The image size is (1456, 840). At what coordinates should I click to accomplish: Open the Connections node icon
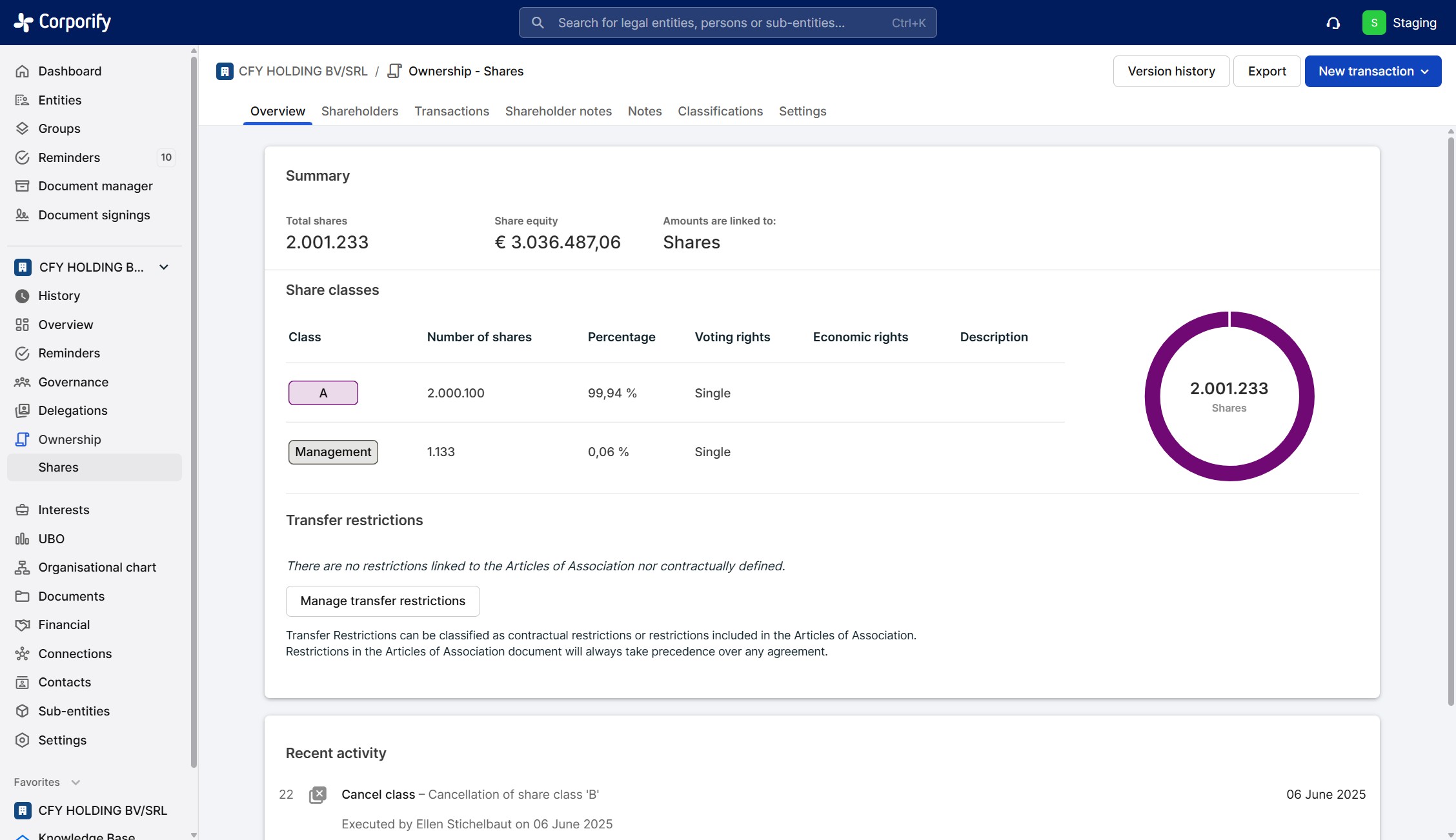pos(23,654)
